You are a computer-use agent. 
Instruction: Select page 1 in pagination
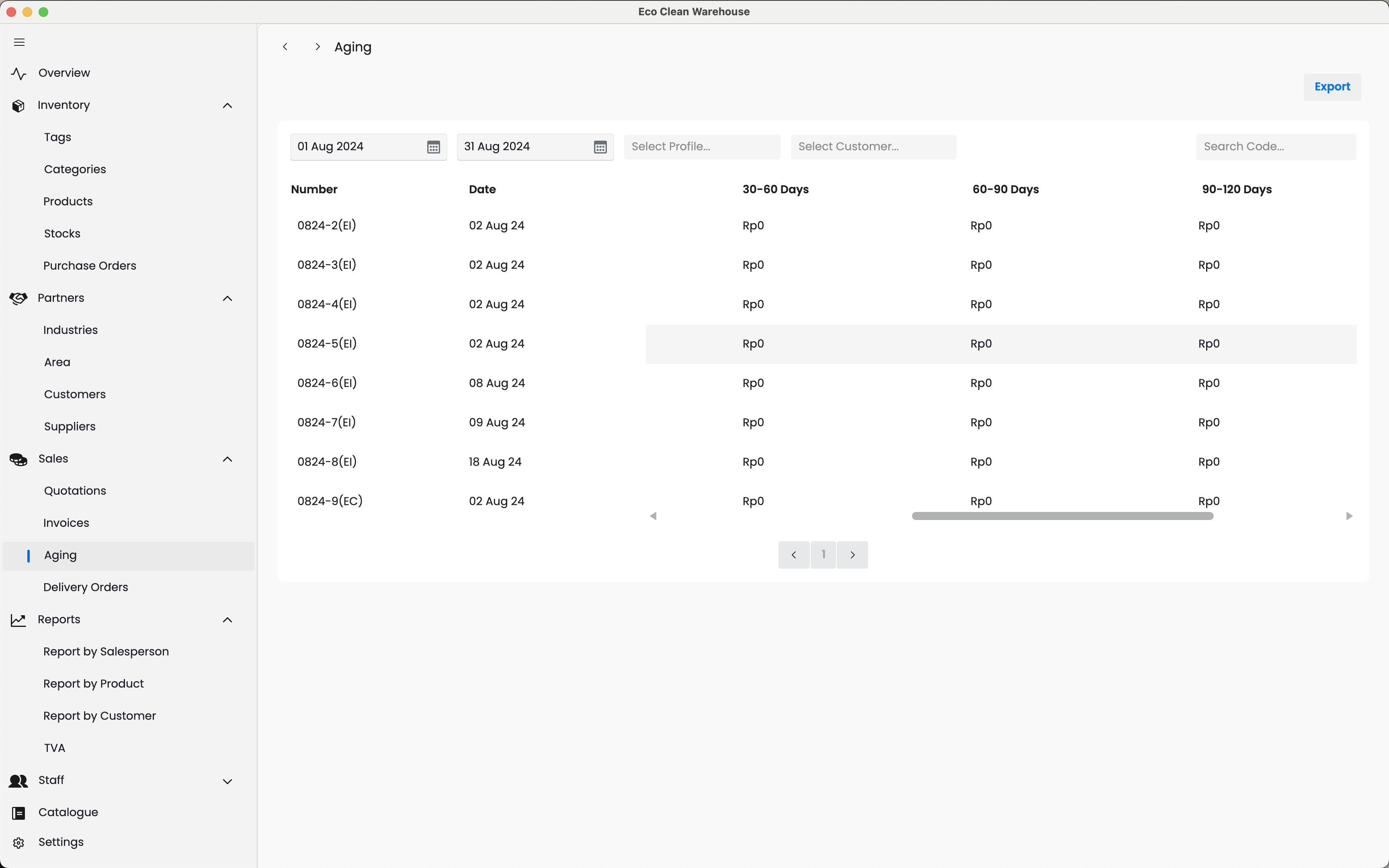coord(823,555)
